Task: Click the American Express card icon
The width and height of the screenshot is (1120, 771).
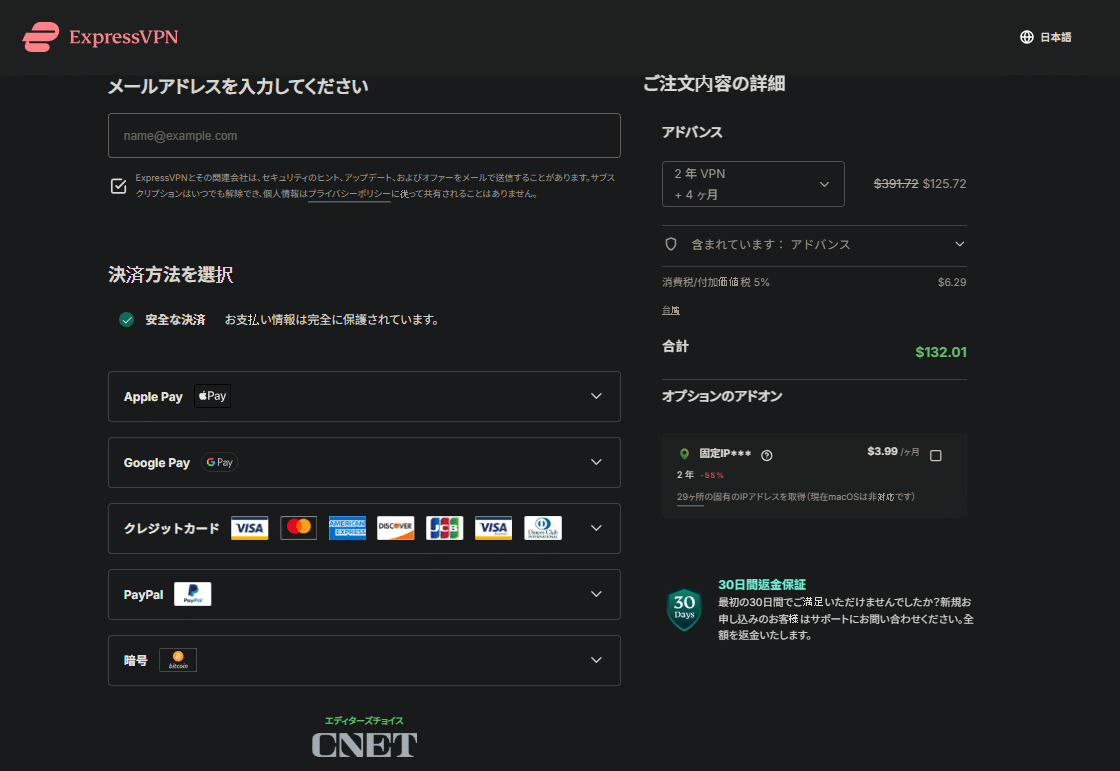Action: click(x=347, y=528)
